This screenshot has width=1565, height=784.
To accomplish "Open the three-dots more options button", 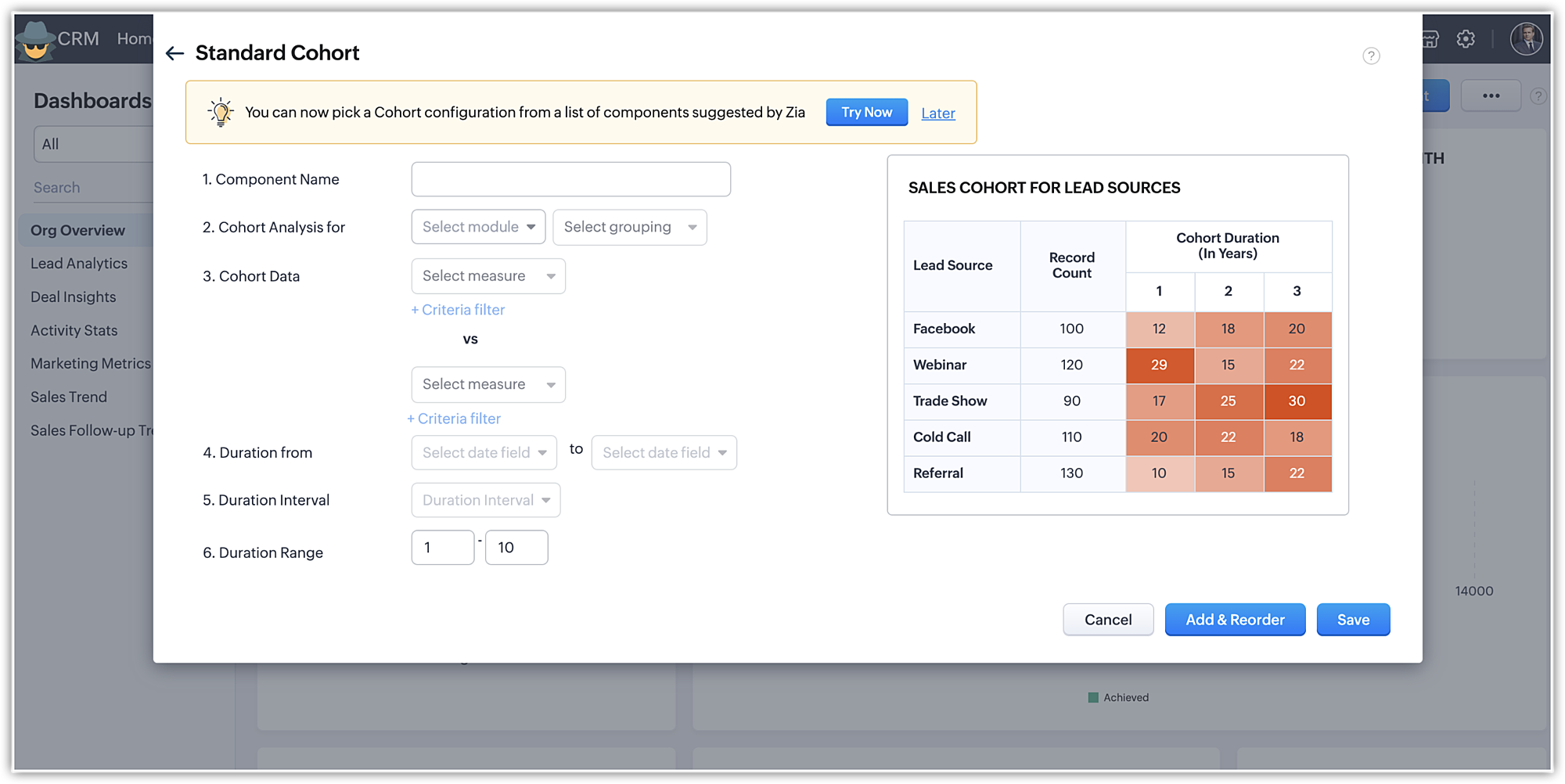I will 1491,95.
